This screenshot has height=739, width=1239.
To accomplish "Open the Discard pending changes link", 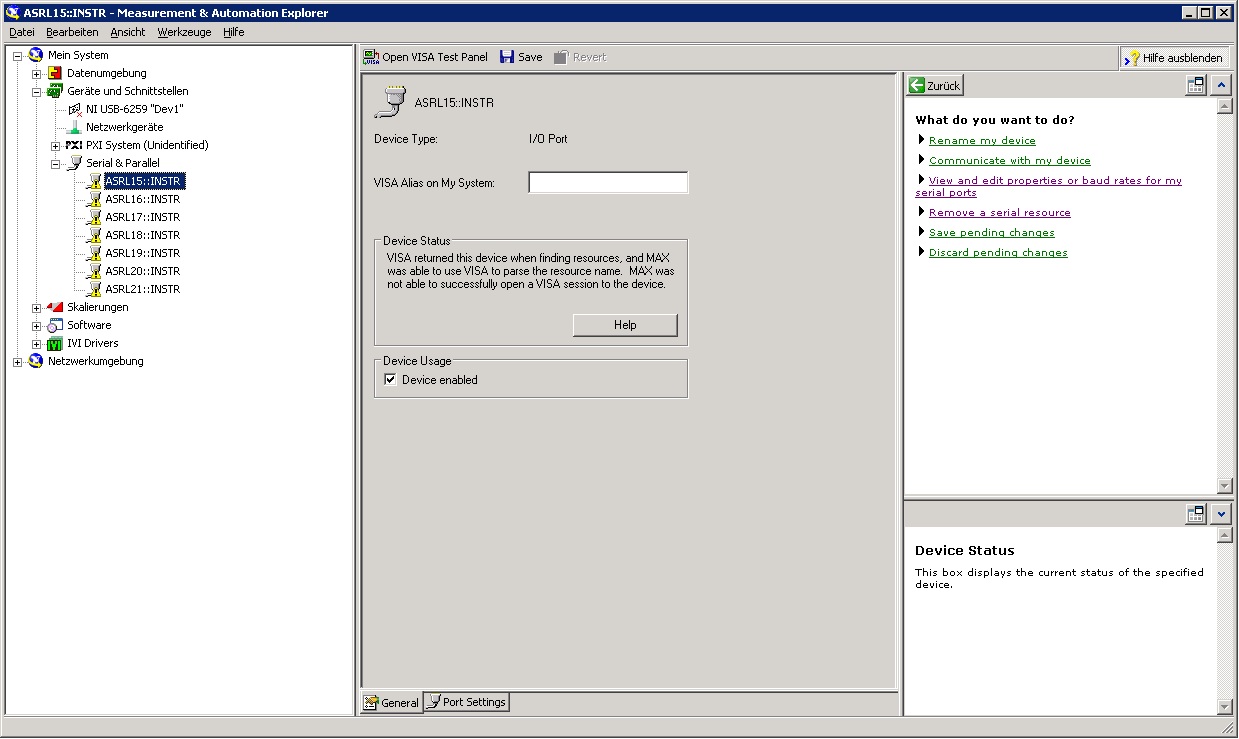I will (x=998, y=253).
